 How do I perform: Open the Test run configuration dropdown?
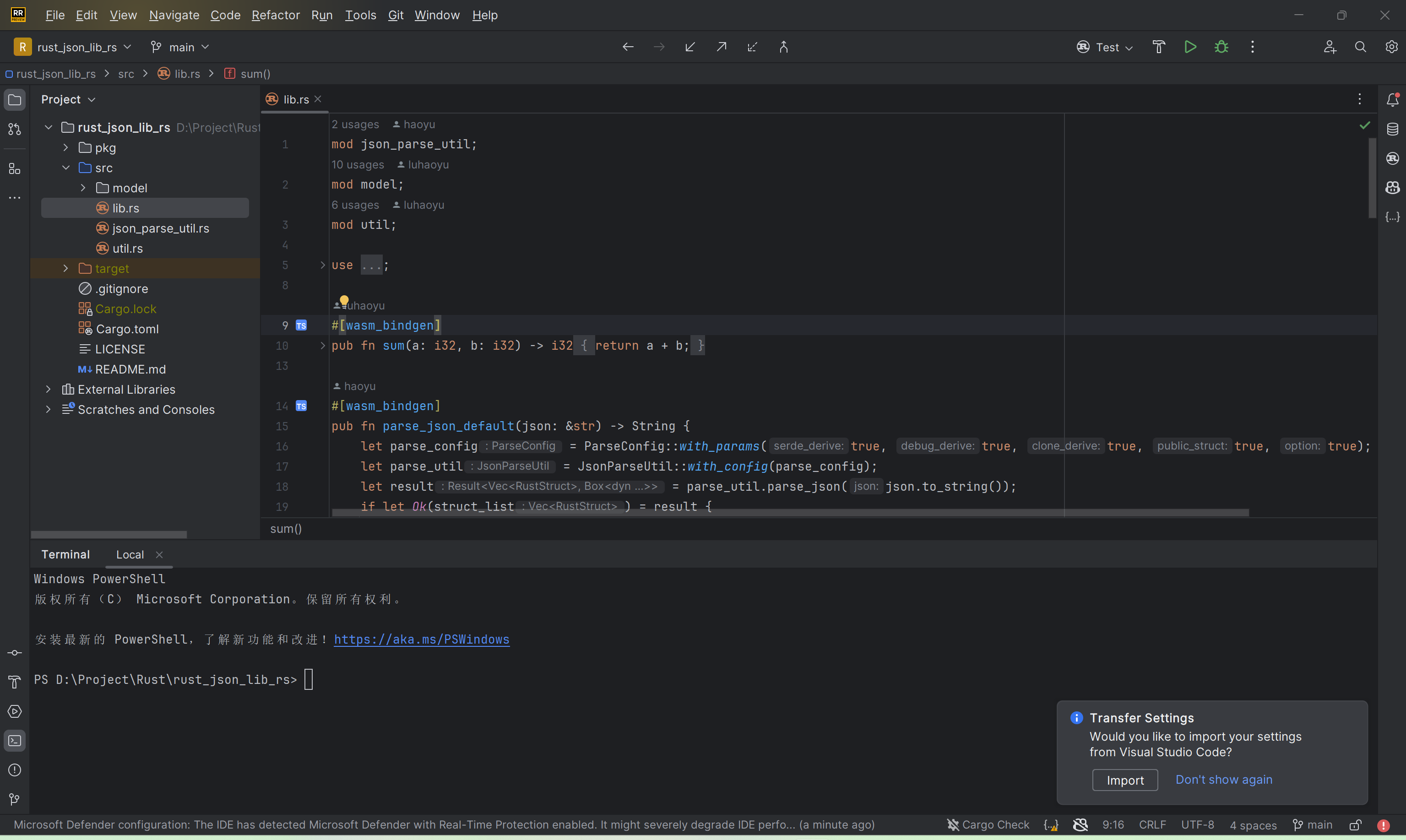[1105, 47]
